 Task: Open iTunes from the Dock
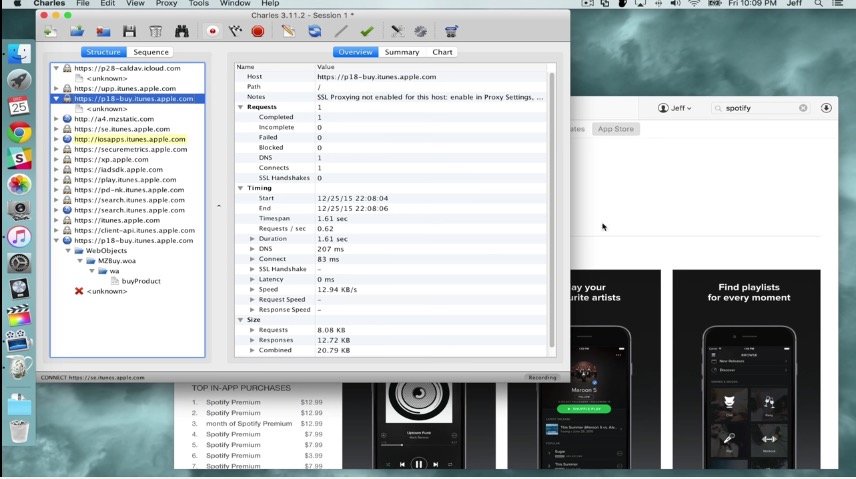[19, 237]
